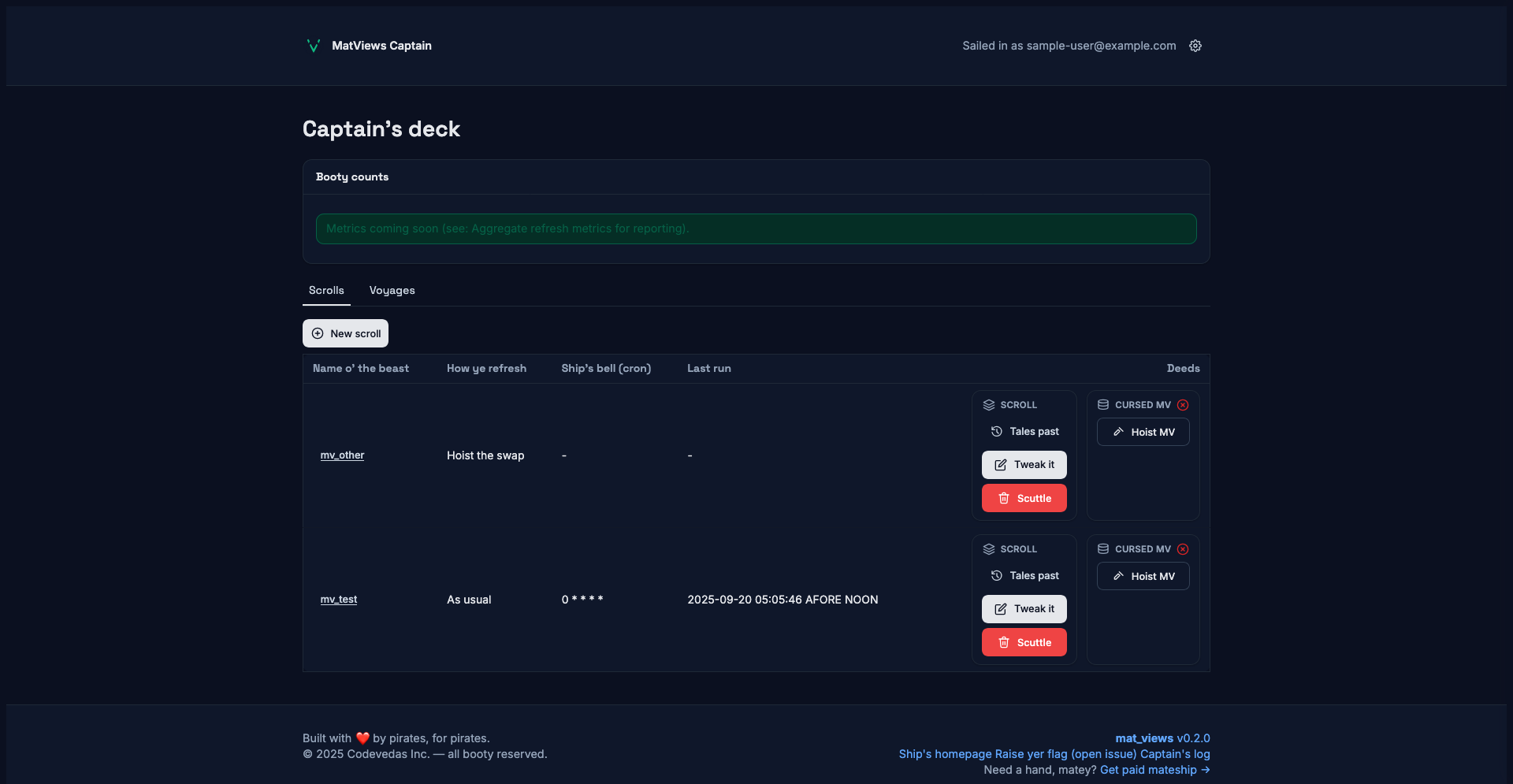Viewport: 1513px width, 784px height.
Task: Click plus-circle icon on New scroll button
Action: [318, 333]
